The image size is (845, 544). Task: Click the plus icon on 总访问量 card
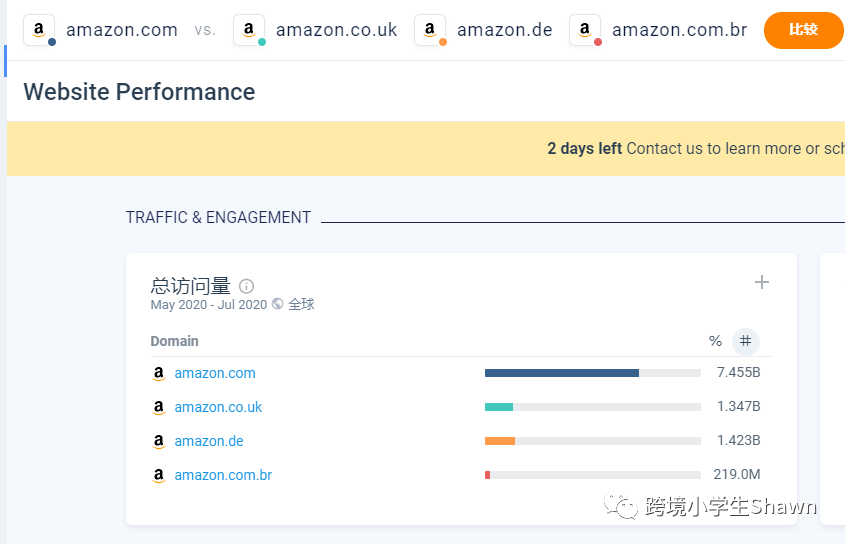(762, 282)
